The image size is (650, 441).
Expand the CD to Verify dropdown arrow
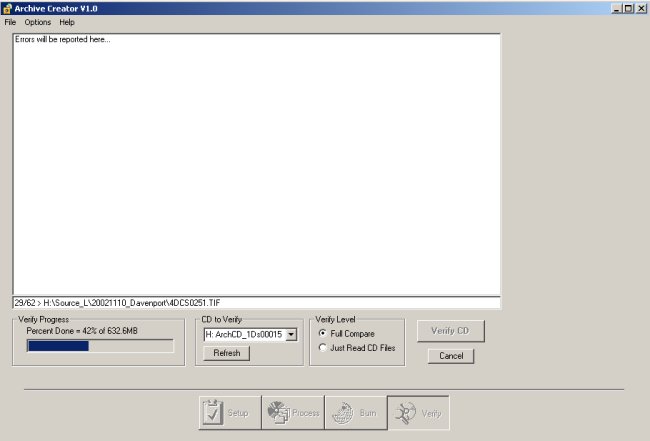pyautogui.click(x=291, y=334)
